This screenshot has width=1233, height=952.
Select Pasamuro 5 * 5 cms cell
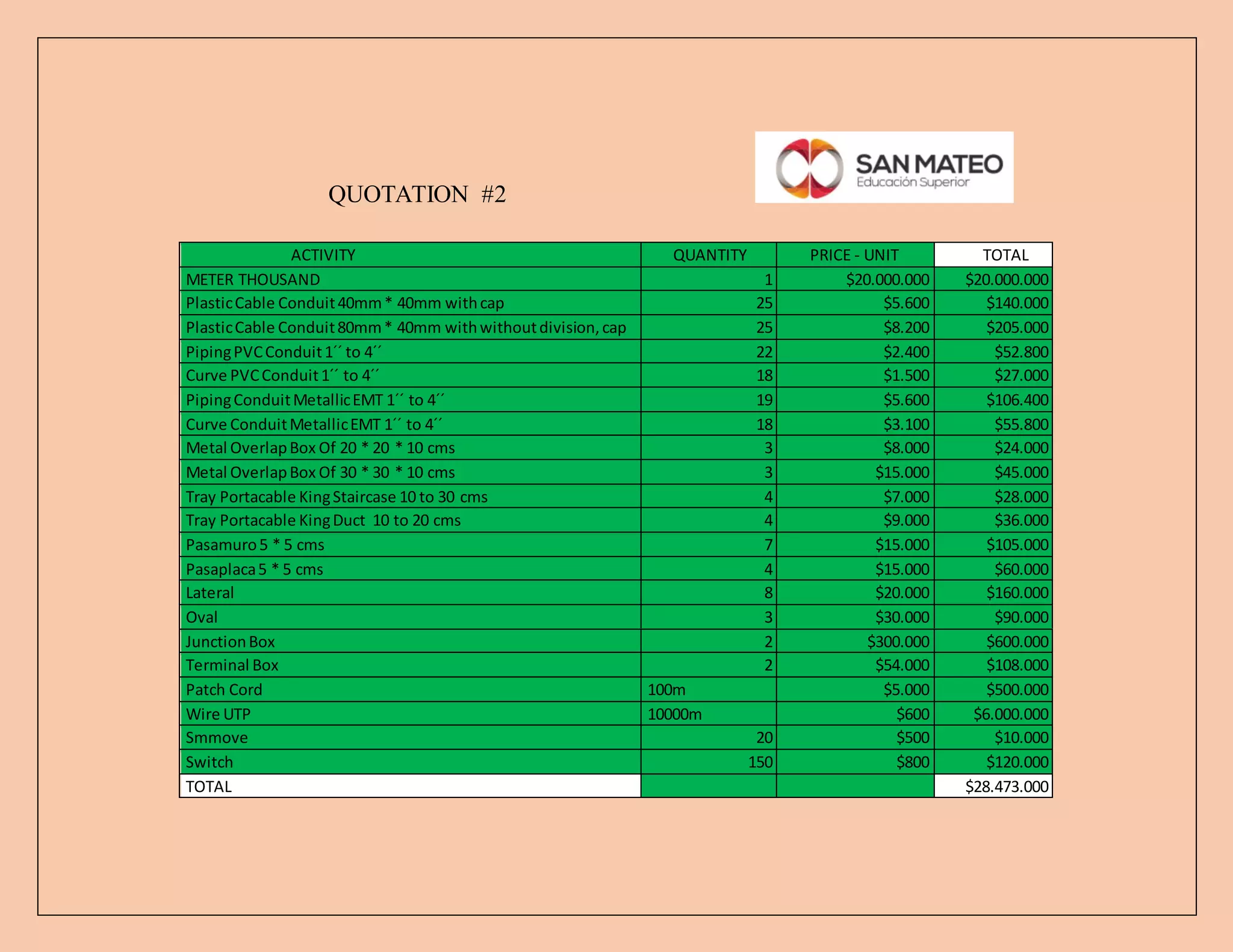coord(255,545)
